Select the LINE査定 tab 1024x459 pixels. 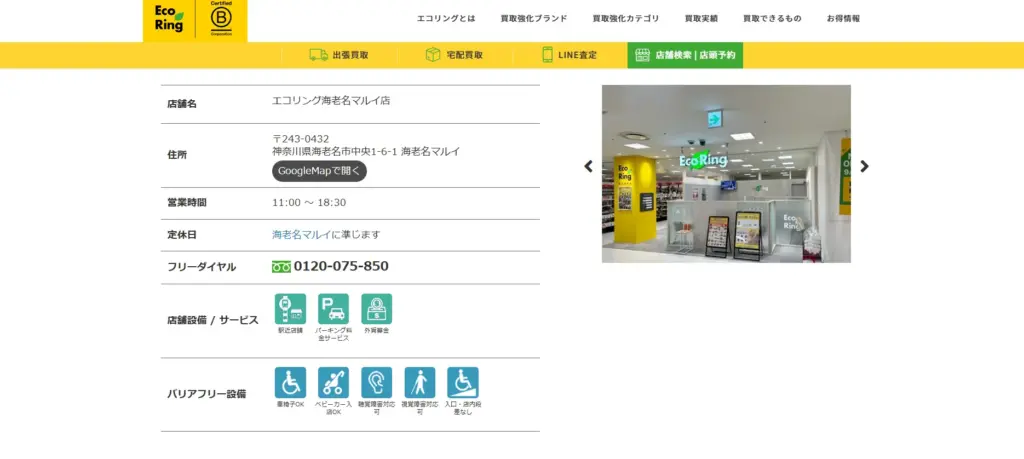(569, 55)
